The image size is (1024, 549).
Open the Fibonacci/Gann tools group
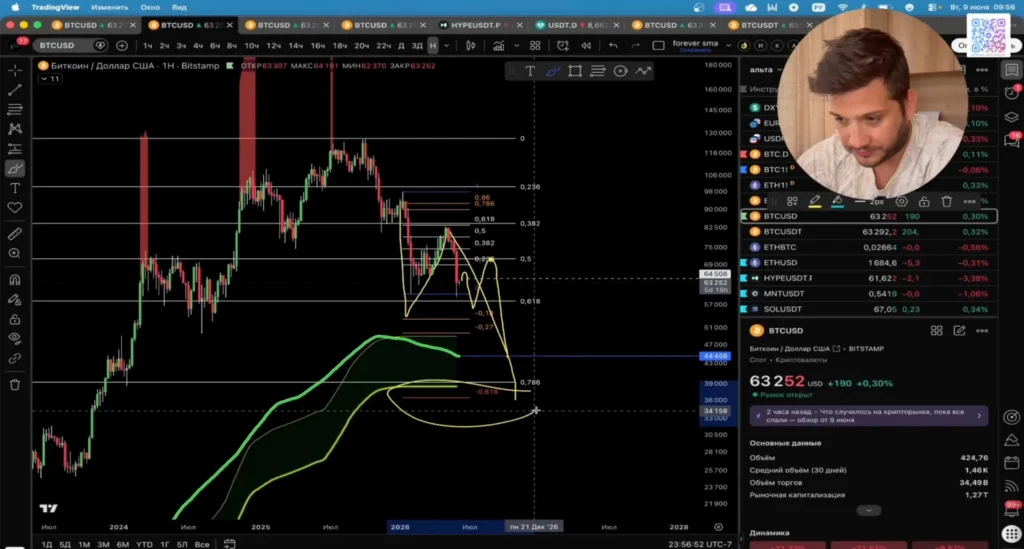14,109
